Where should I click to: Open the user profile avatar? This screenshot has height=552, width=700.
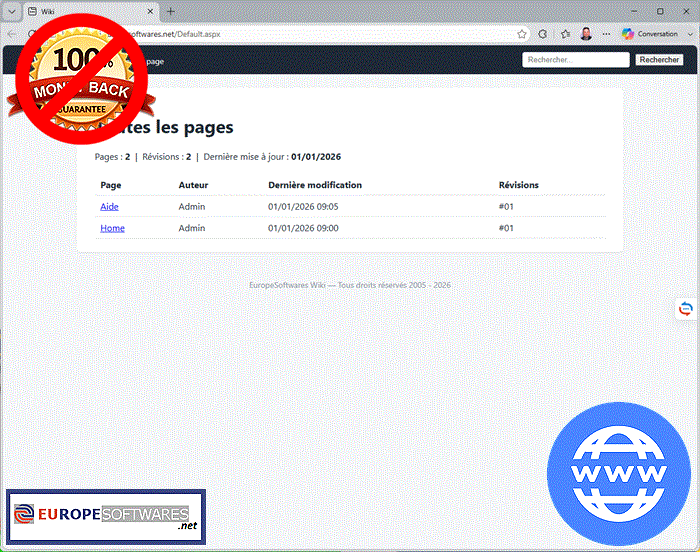pyautogui.click(x=586, y=33)
